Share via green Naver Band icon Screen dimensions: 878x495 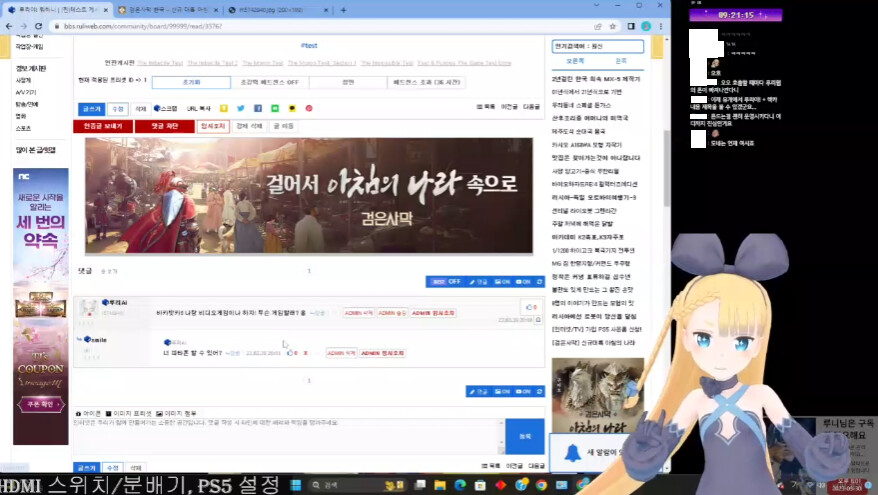click(275, 108)
